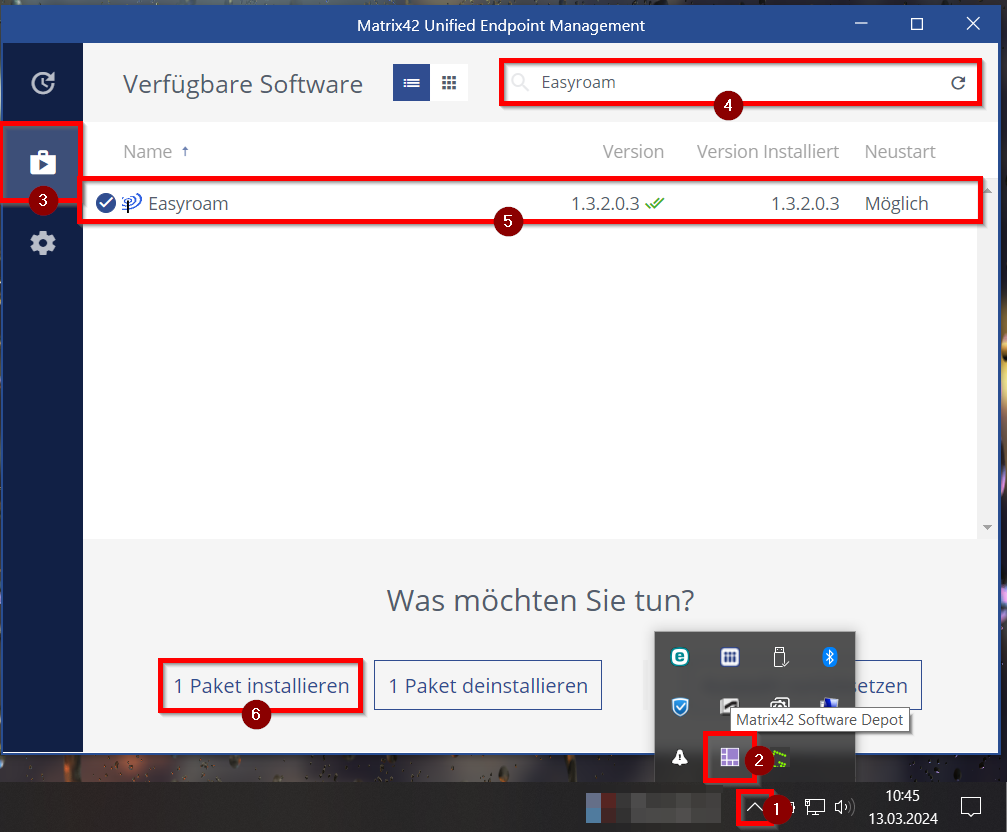Click 1 Paket installieren button
This screenshot has height=832, width=1007.
pyautogui.click(x=261, y=686)
